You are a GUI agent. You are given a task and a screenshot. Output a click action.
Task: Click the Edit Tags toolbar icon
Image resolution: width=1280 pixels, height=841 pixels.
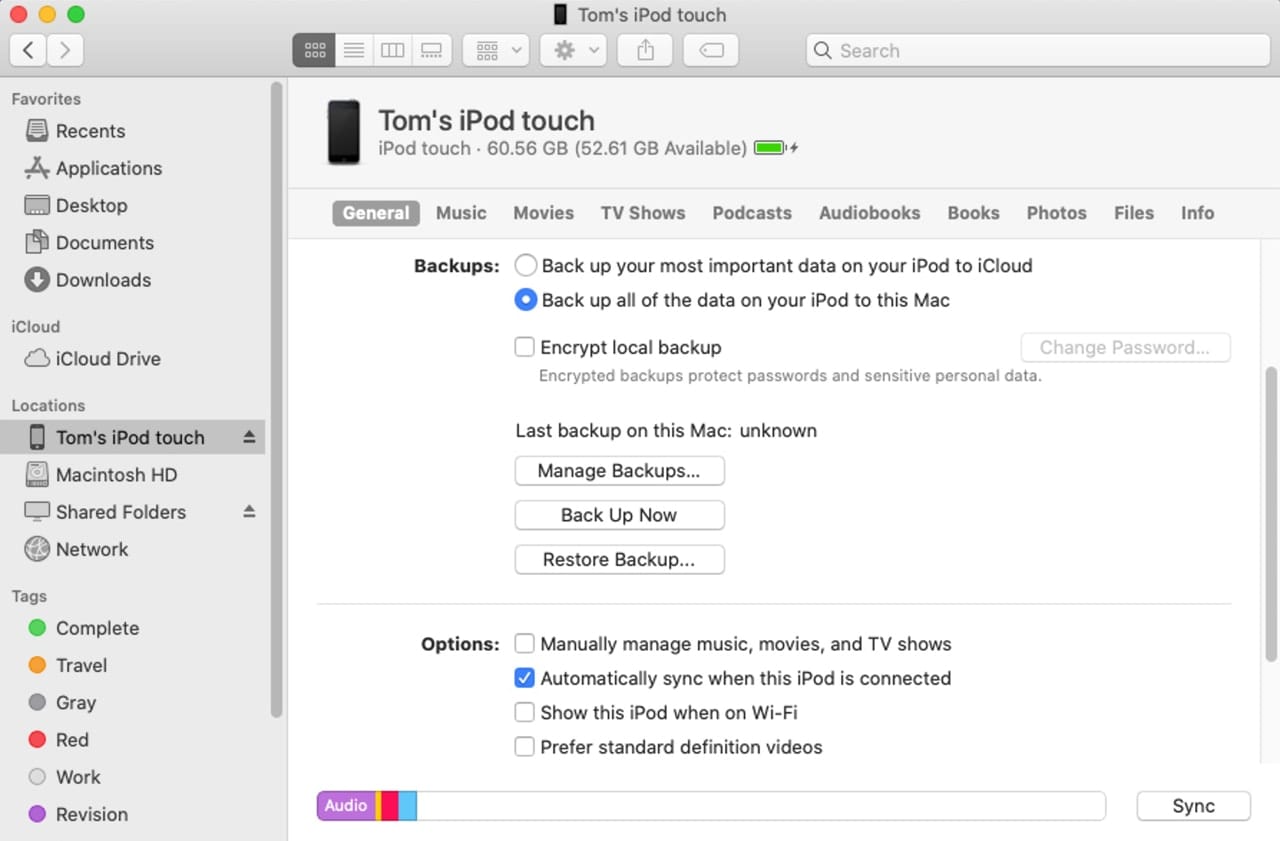[x=711, y=50]
